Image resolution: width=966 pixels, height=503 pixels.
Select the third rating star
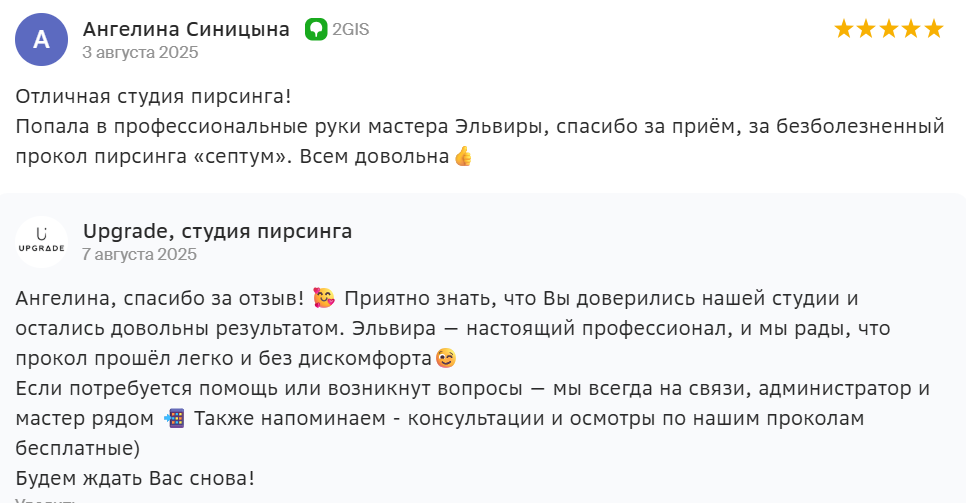coord(889,29)
